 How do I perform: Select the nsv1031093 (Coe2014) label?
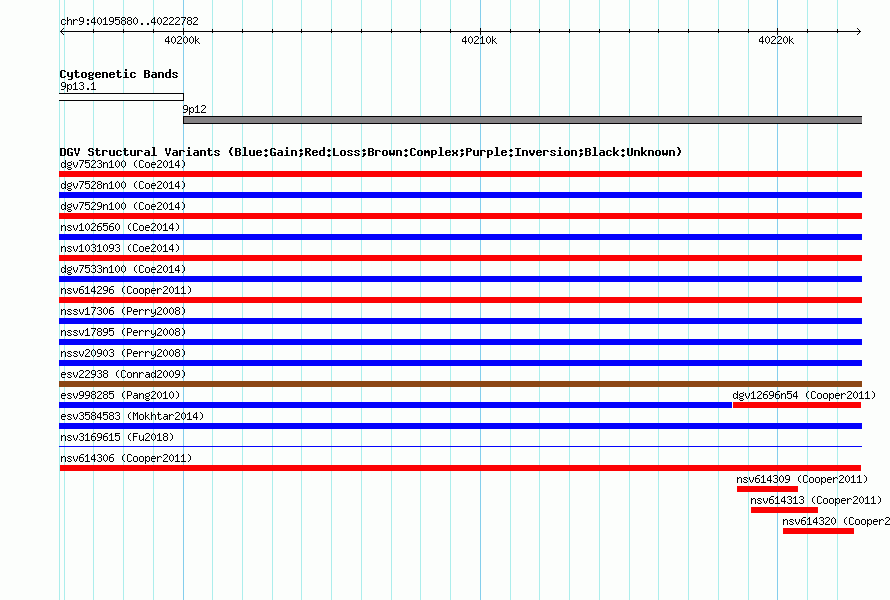[x=120, y=249]
